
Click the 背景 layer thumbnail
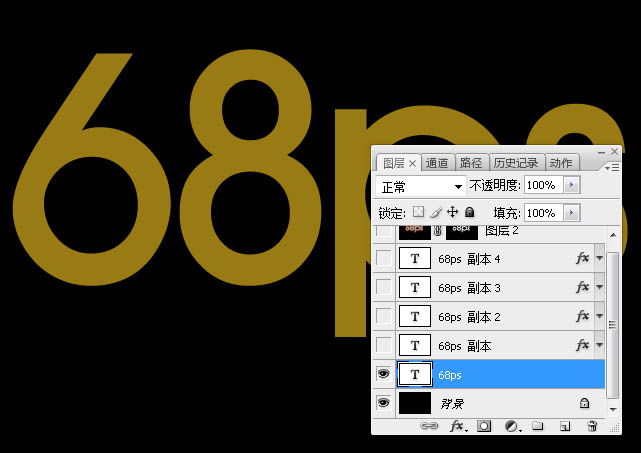[x=415, y=403]
